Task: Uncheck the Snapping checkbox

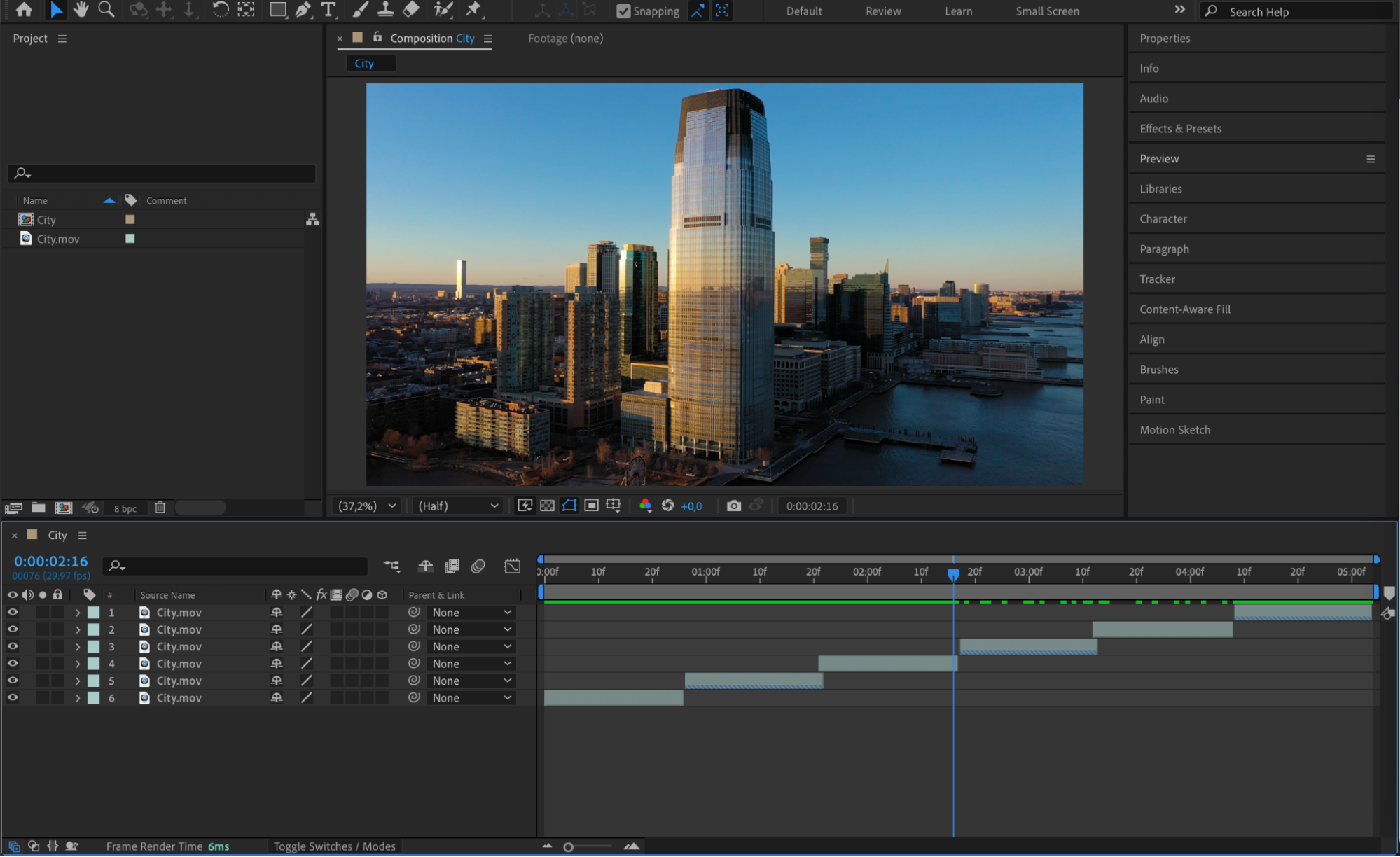Action: (x=623, y=11)
